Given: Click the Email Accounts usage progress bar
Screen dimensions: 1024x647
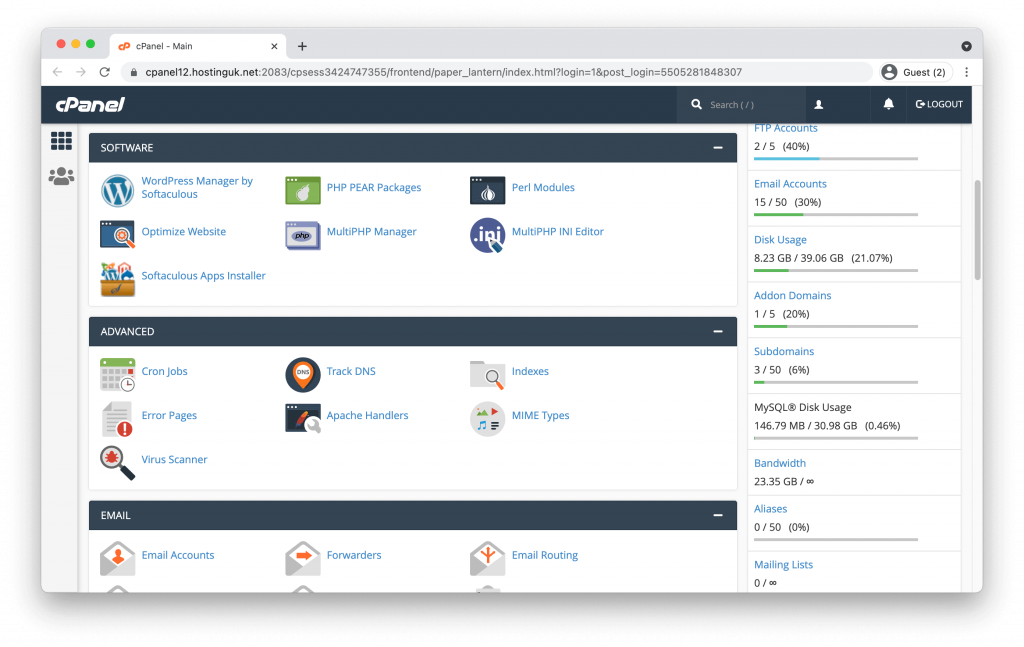Looking at the screenshot, I should pos(835,214).
